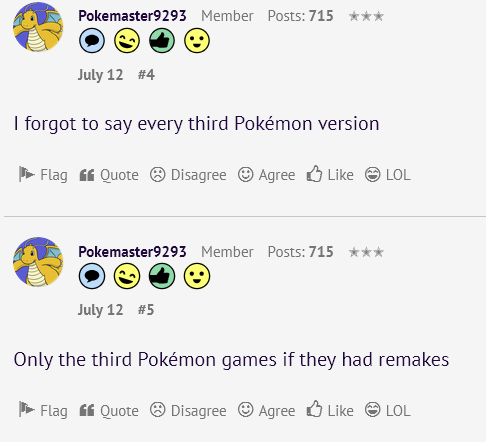React LOL to post #4

click(x=387, y=175)
